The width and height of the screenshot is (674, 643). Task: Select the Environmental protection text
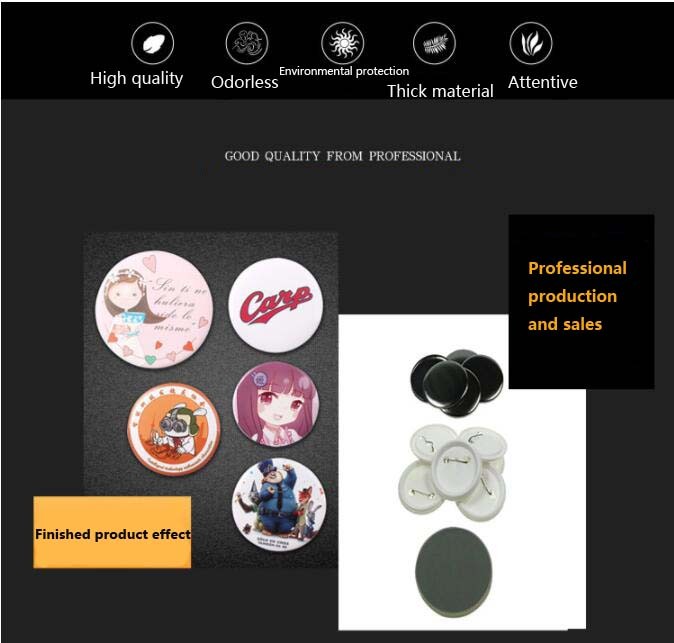344,71
